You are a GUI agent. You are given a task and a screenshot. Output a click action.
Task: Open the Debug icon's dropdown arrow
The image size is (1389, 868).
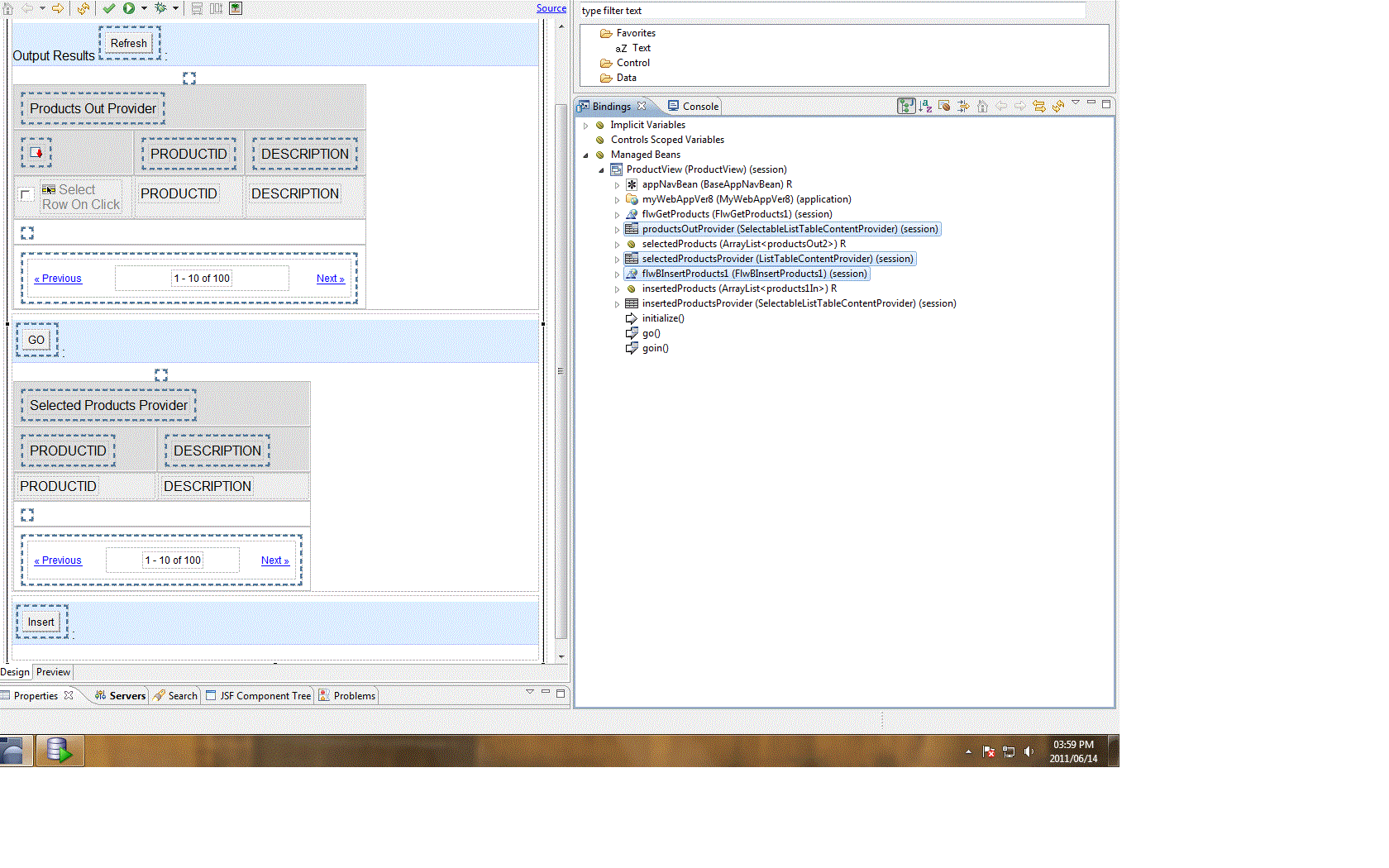pos(175,8)
